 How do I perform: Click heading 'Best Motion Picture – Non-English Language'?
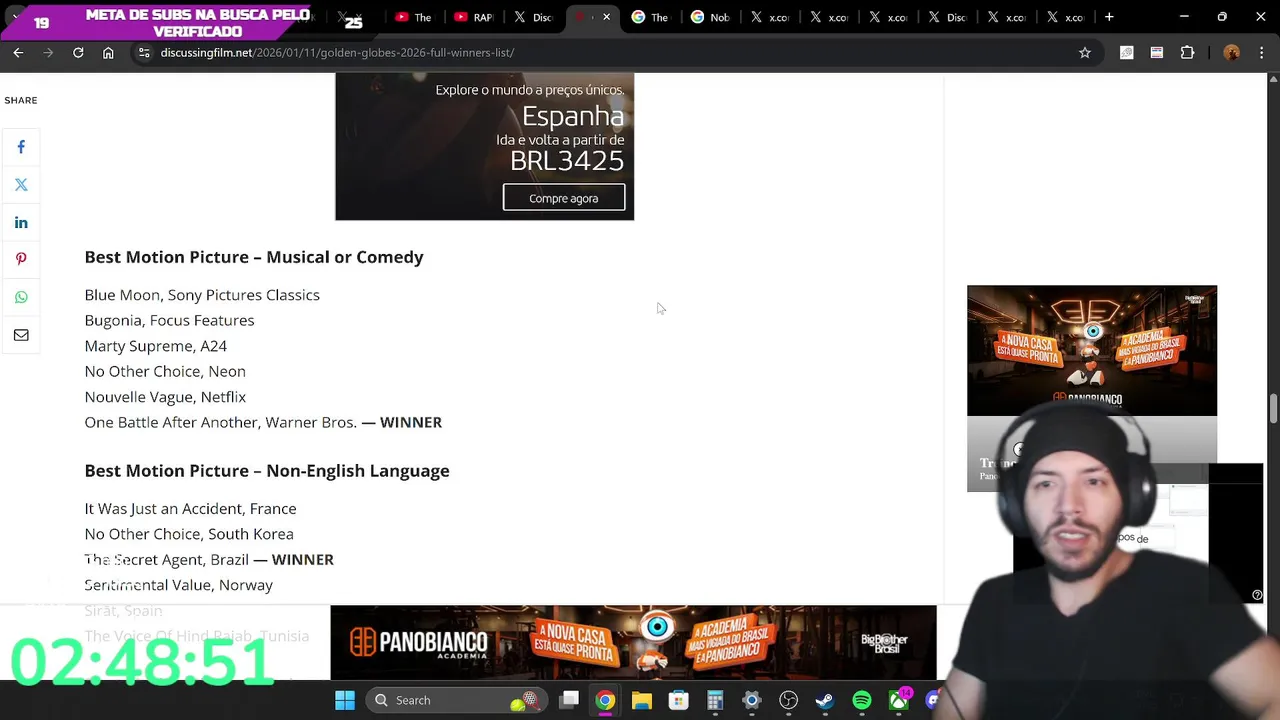coord(267,471)
